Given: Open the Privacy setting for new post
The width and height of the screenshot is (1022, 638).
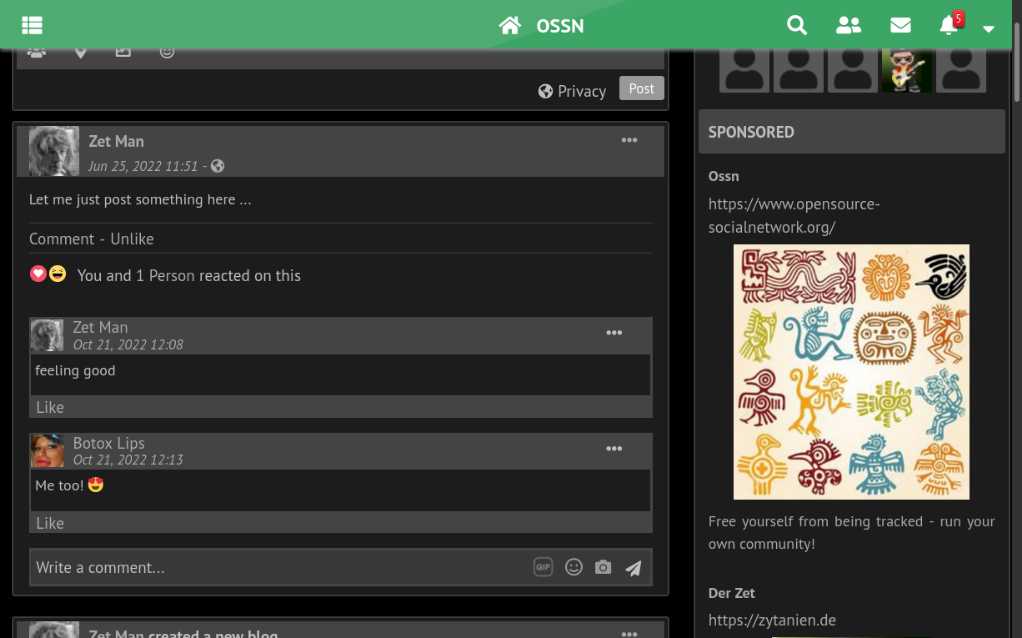Looking at the screenshot, I should point(572,91).
